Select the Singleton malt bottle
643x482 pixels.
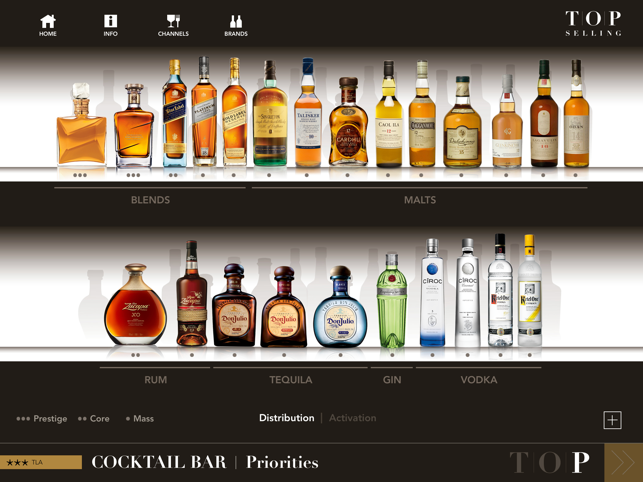coord(270,114)
